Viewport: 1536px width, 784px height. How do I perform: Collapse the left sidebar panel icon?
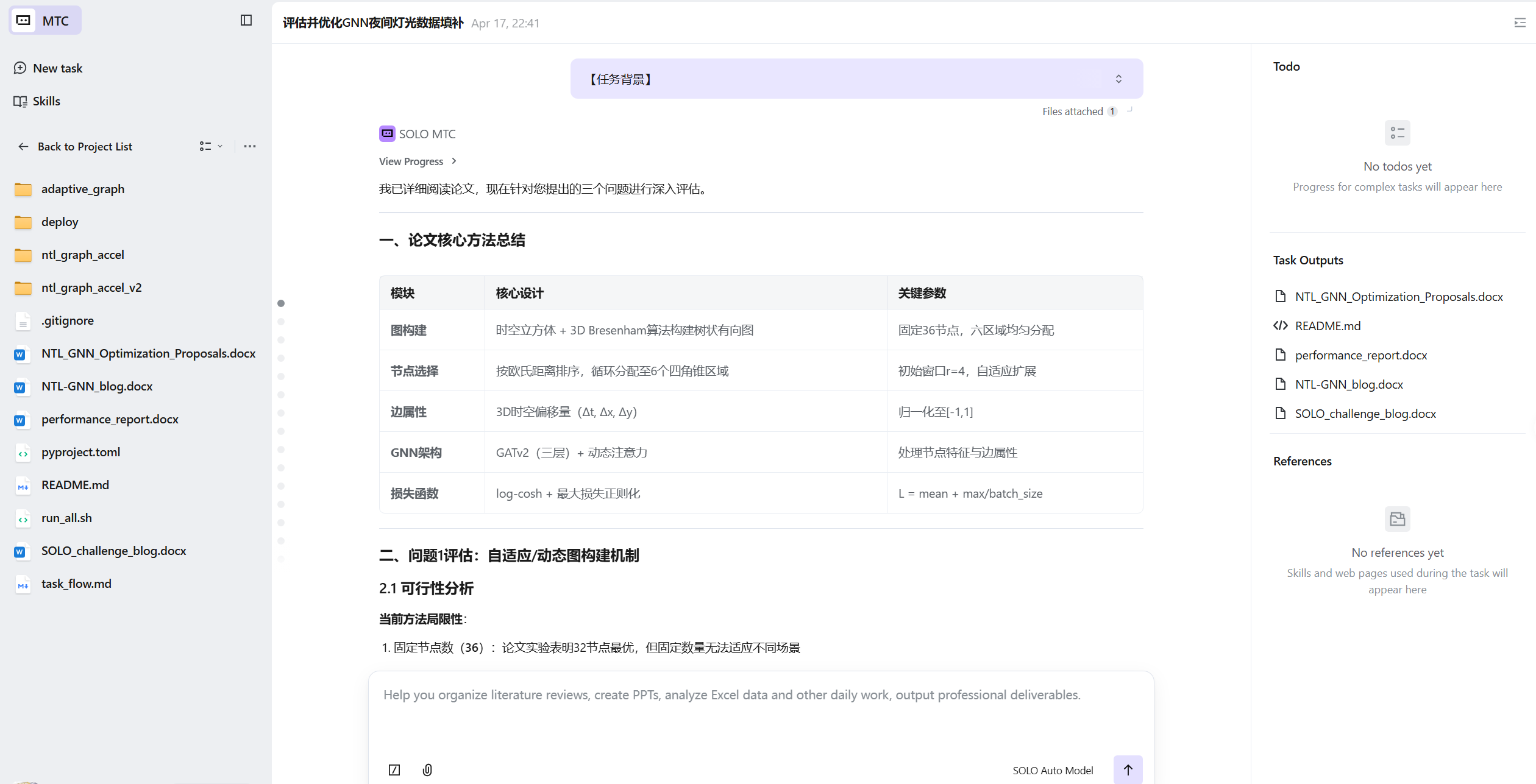[246, 21]
